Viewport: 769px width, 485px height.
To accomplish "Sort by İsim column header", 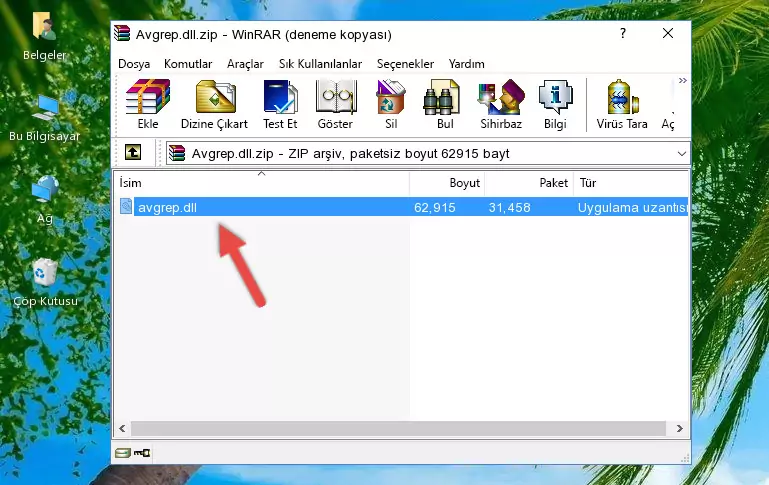I will point(262,183).
